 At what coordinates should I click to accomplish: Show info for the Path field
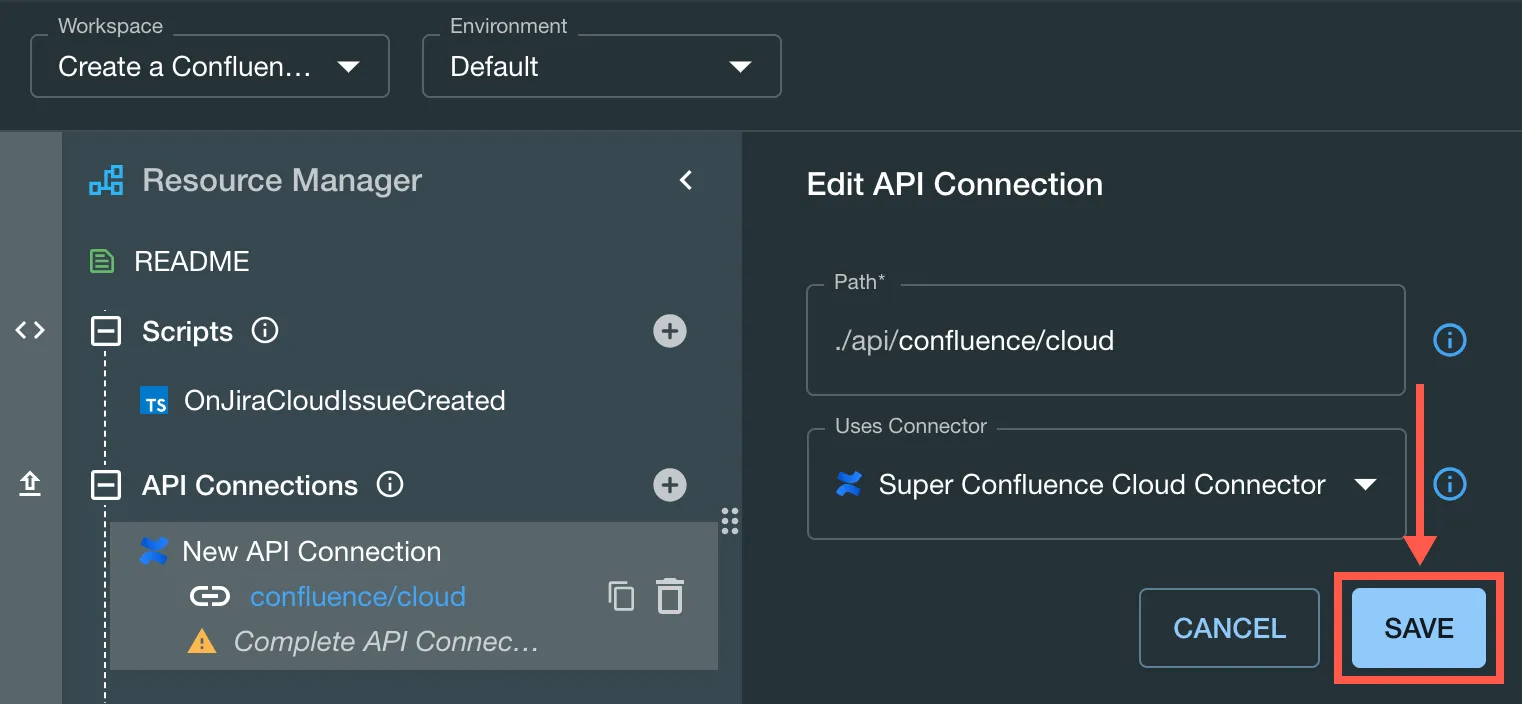point(1450,341)
